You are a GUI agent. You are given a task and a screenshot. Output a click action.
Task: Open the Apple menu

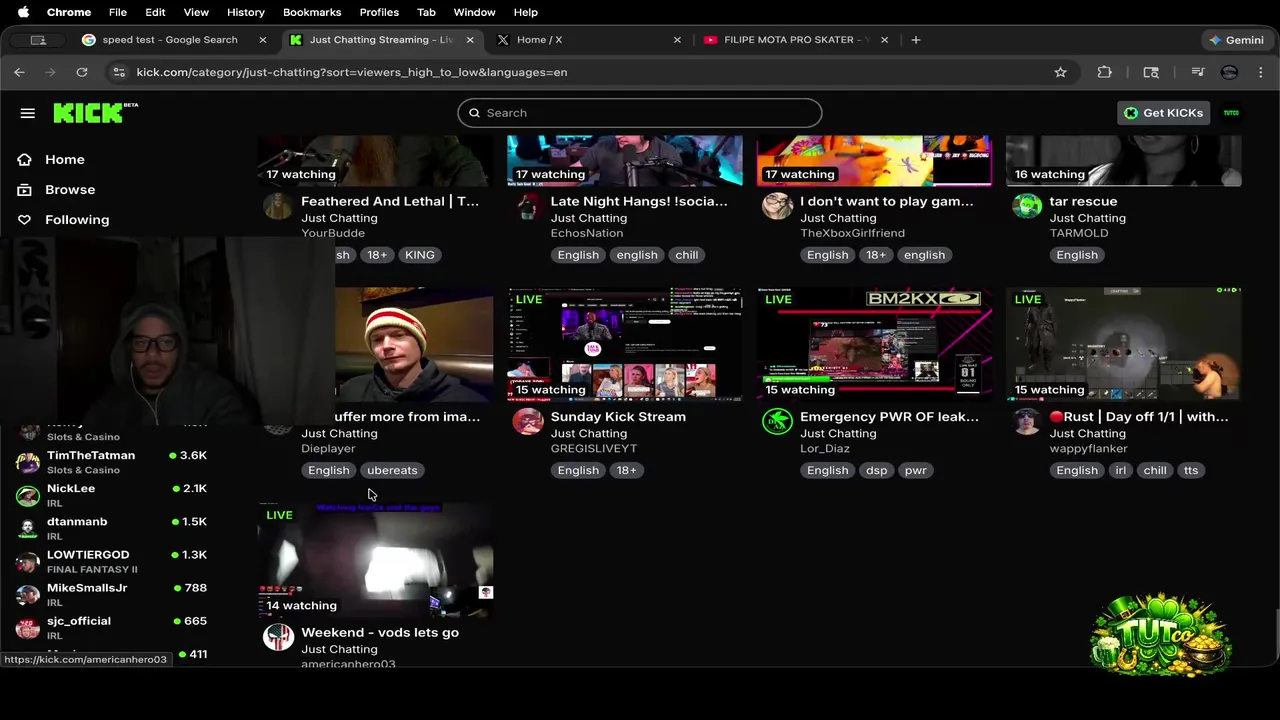pos(23,12)
